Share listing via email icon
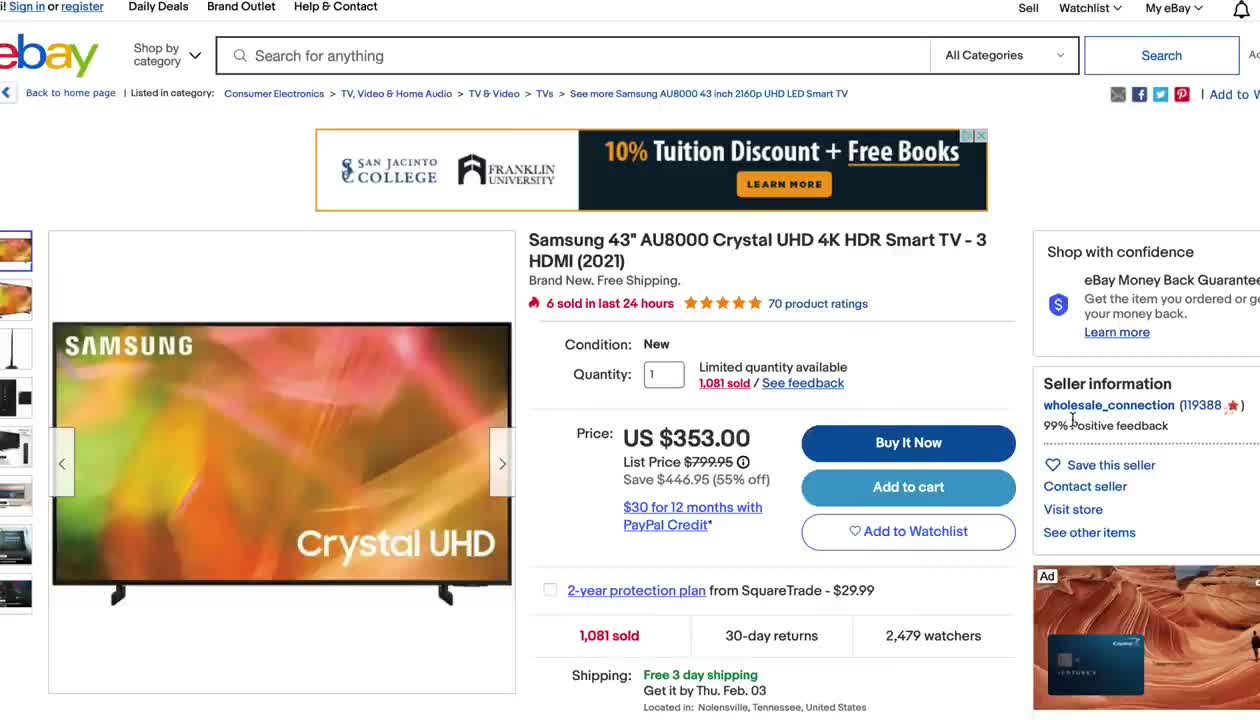1260x720 pixels. pos(1118,94)
